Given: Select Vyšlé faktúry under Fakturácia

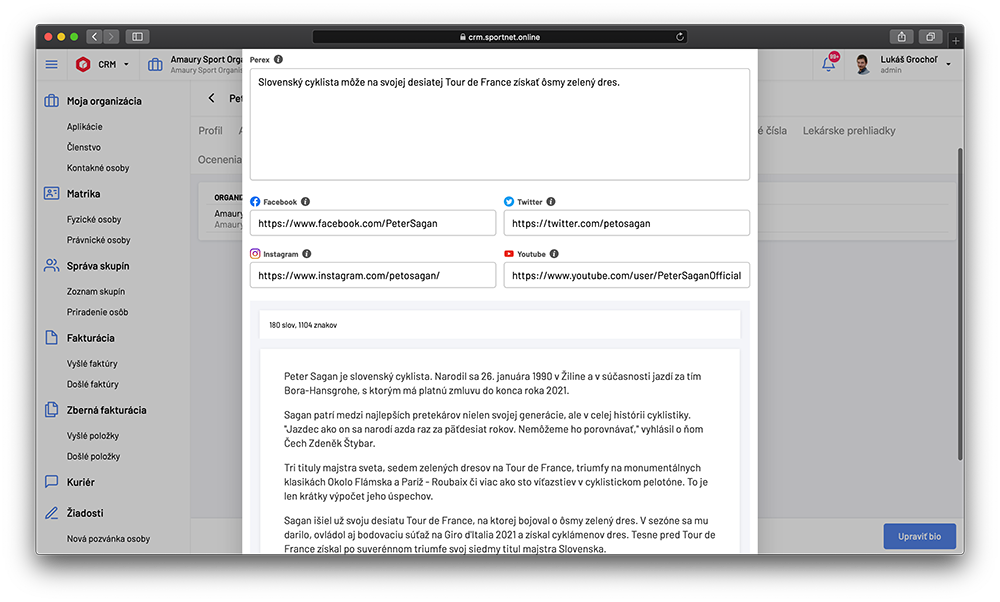Looking at the screenshot, I should pos(93,364).
